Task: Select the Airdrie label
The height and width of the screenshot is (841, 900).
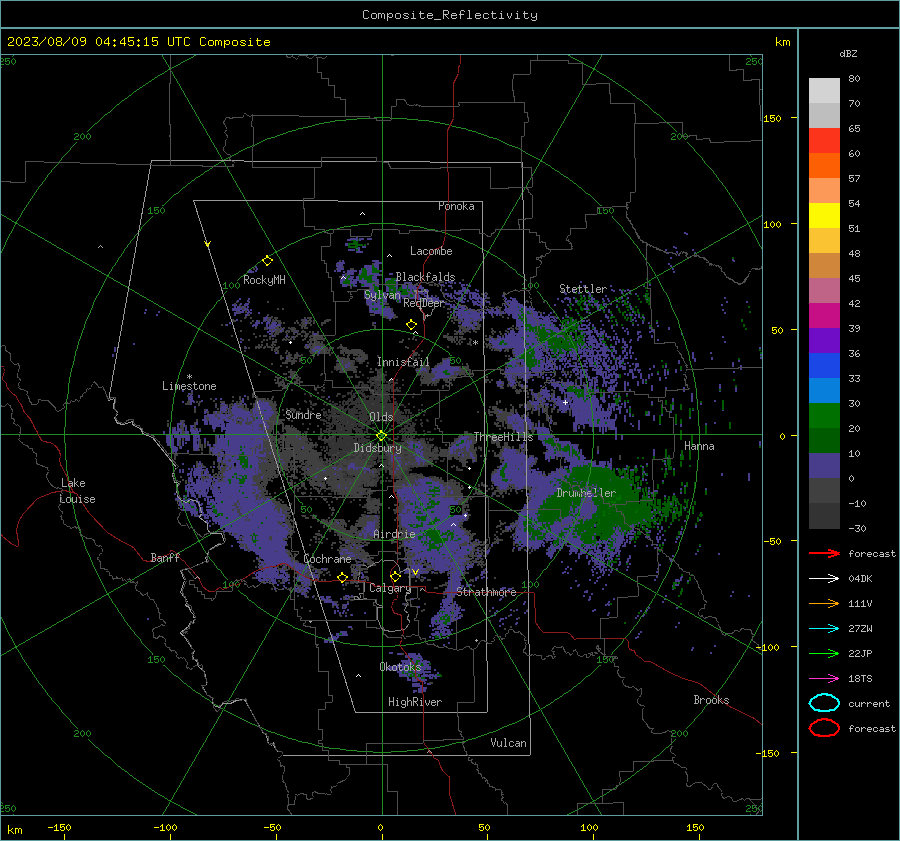Action: (394, 534)
